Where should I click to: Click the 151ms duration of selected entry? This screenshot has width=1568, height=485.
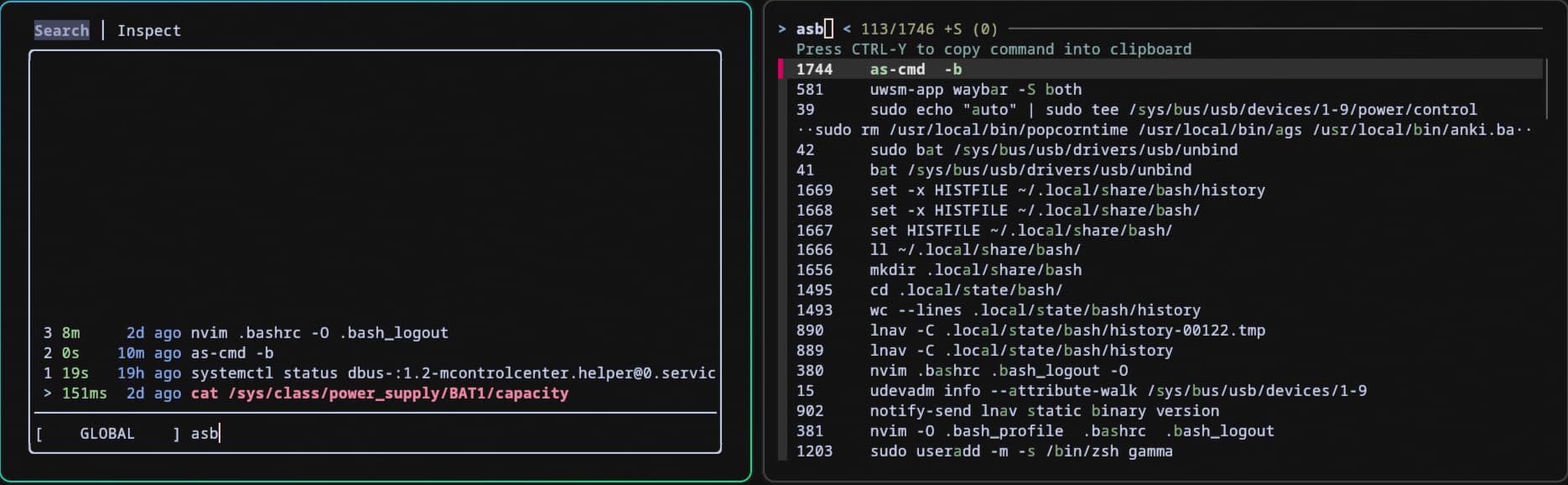coord(84,394)
